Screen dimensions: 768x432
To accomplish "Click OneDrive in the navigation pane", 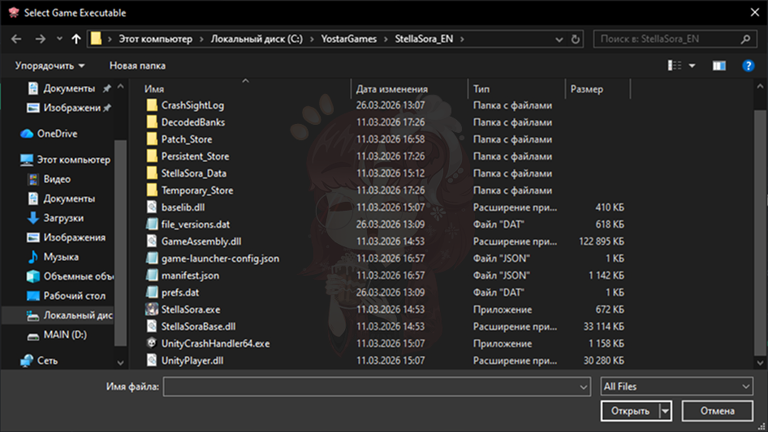I will click(x=58, y=134).
